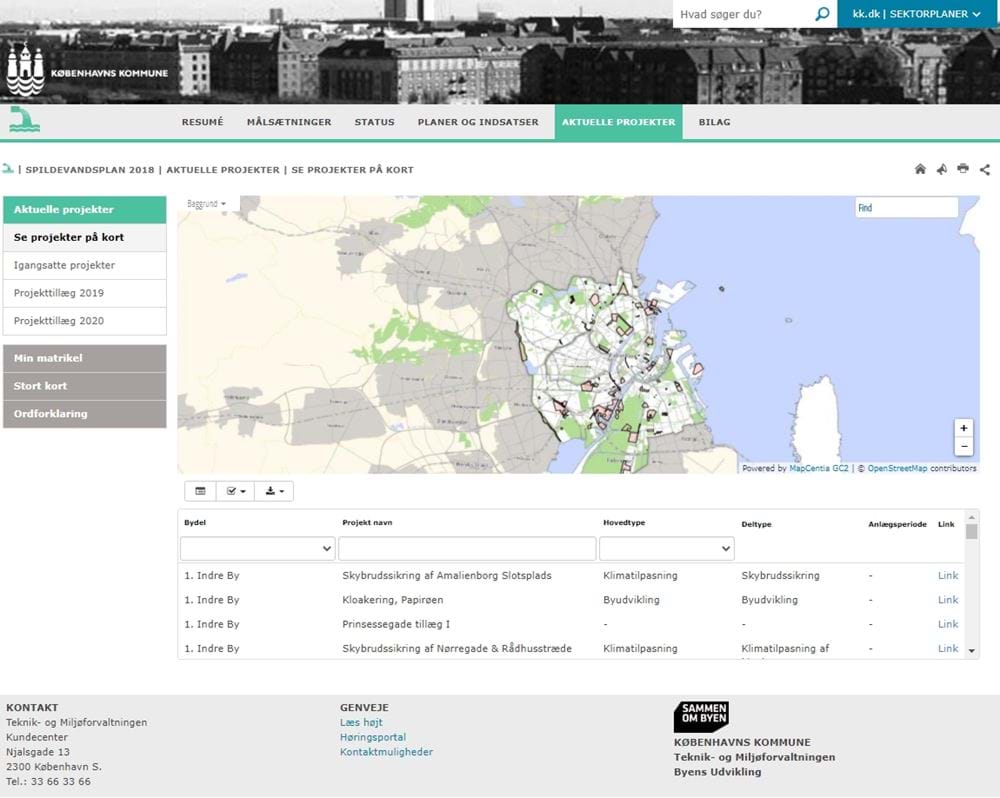1000x798 pixels.
Task: Open the Målsætninger tab
Action: pos(289,122)
